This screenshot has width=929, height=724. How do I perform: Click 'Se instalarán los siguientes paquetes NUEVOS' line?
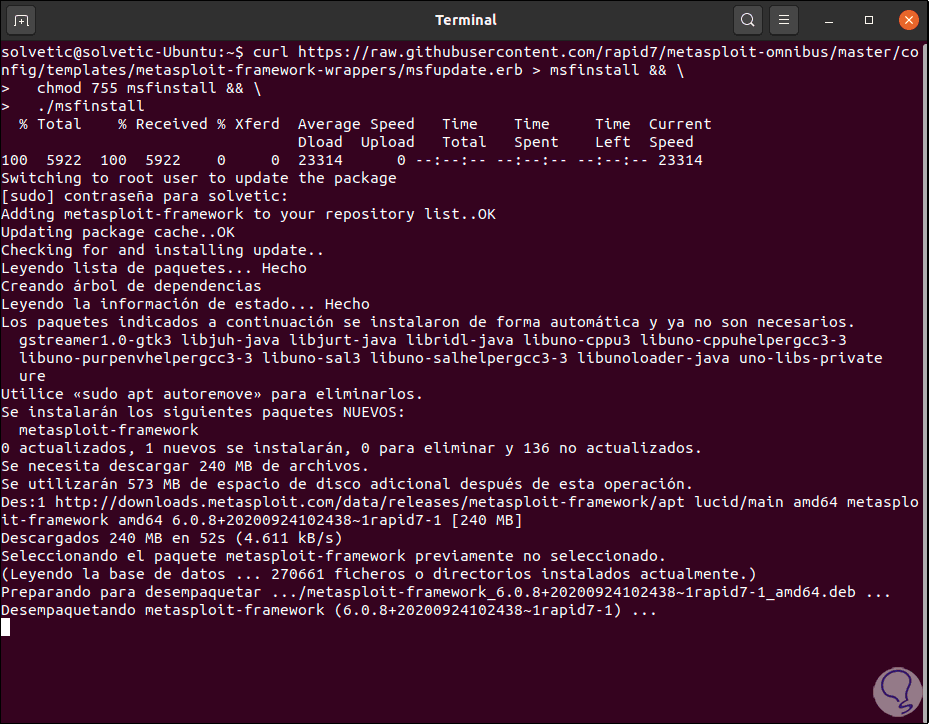click(x=203, y=412)
